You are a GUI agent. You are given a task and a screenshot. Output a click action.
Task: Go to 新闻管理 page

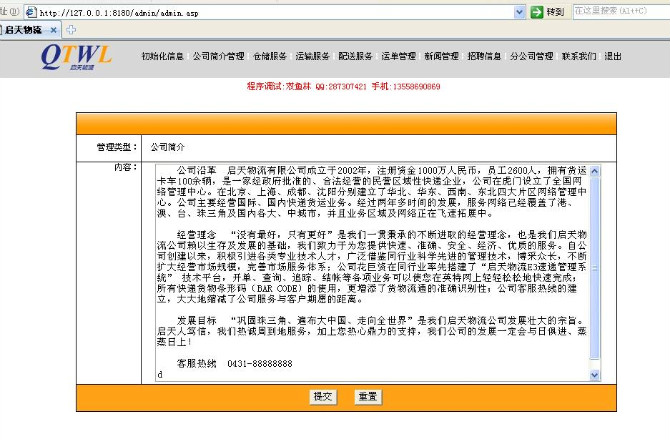pos(441,56)
